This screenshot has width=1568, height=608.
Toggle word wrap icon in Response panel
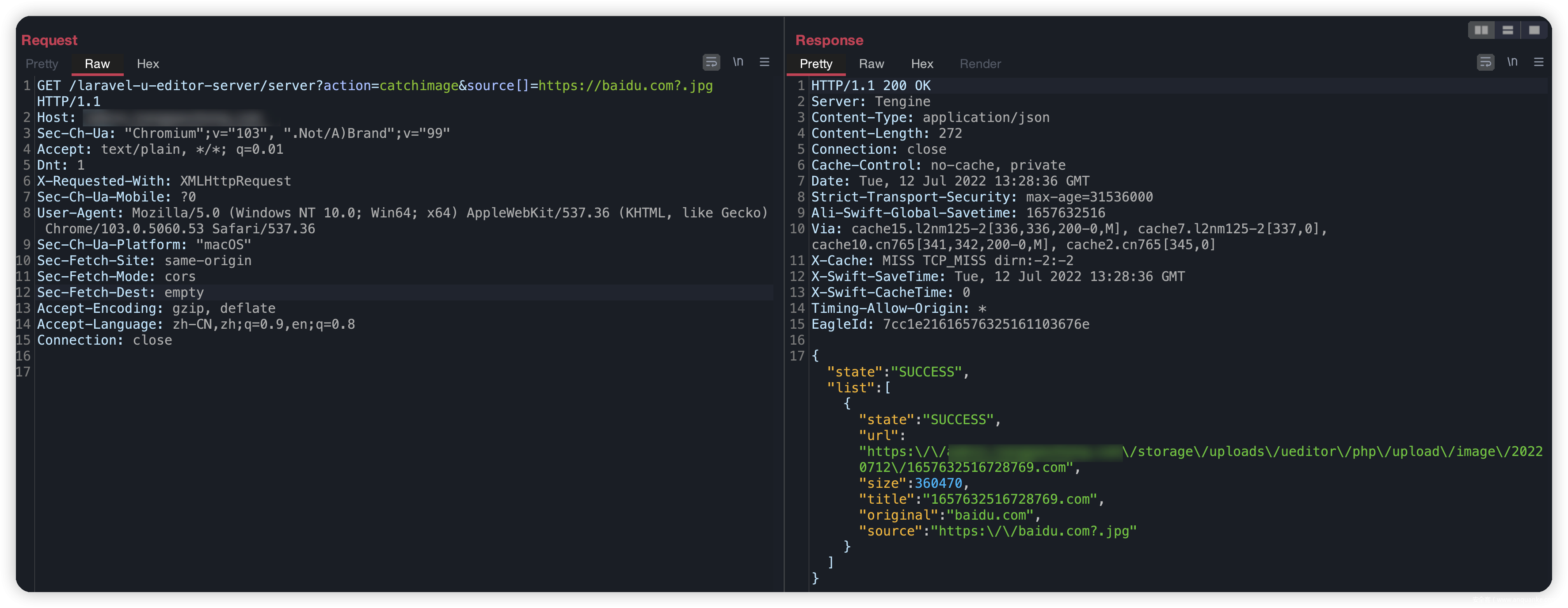1485,62
